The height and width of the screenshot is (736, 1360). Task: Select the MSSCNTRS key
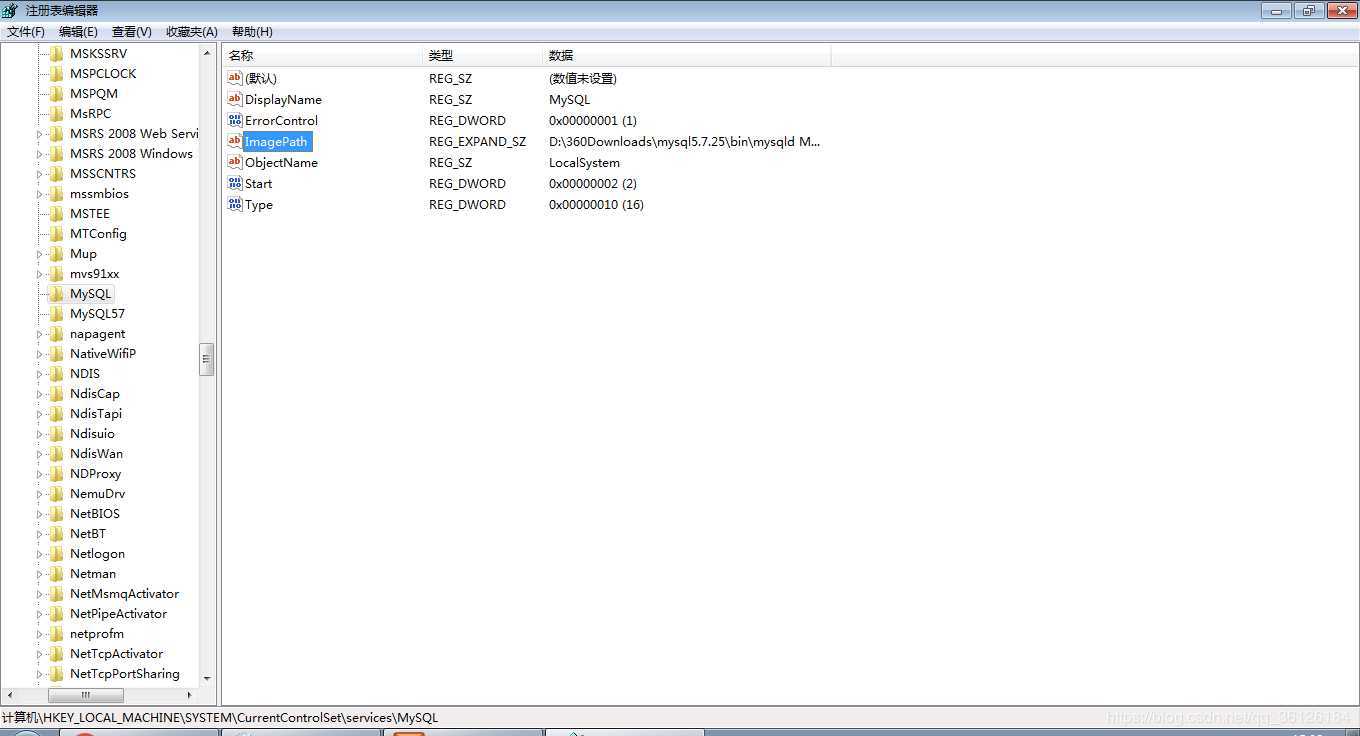(x=103, y=174)
